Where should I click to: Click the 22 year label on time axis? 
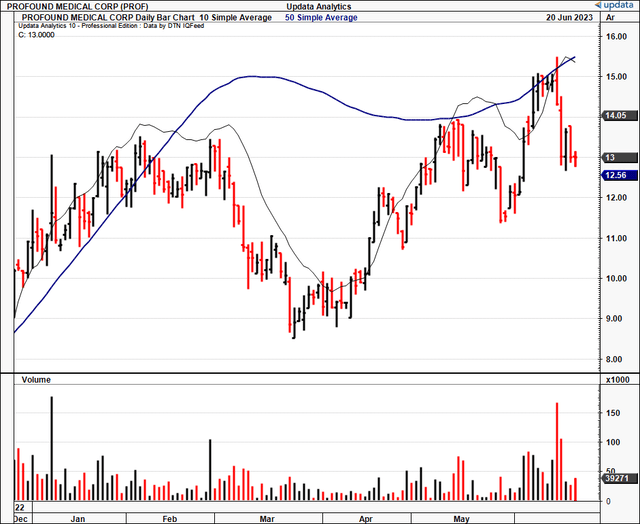[x=20, y=508]
